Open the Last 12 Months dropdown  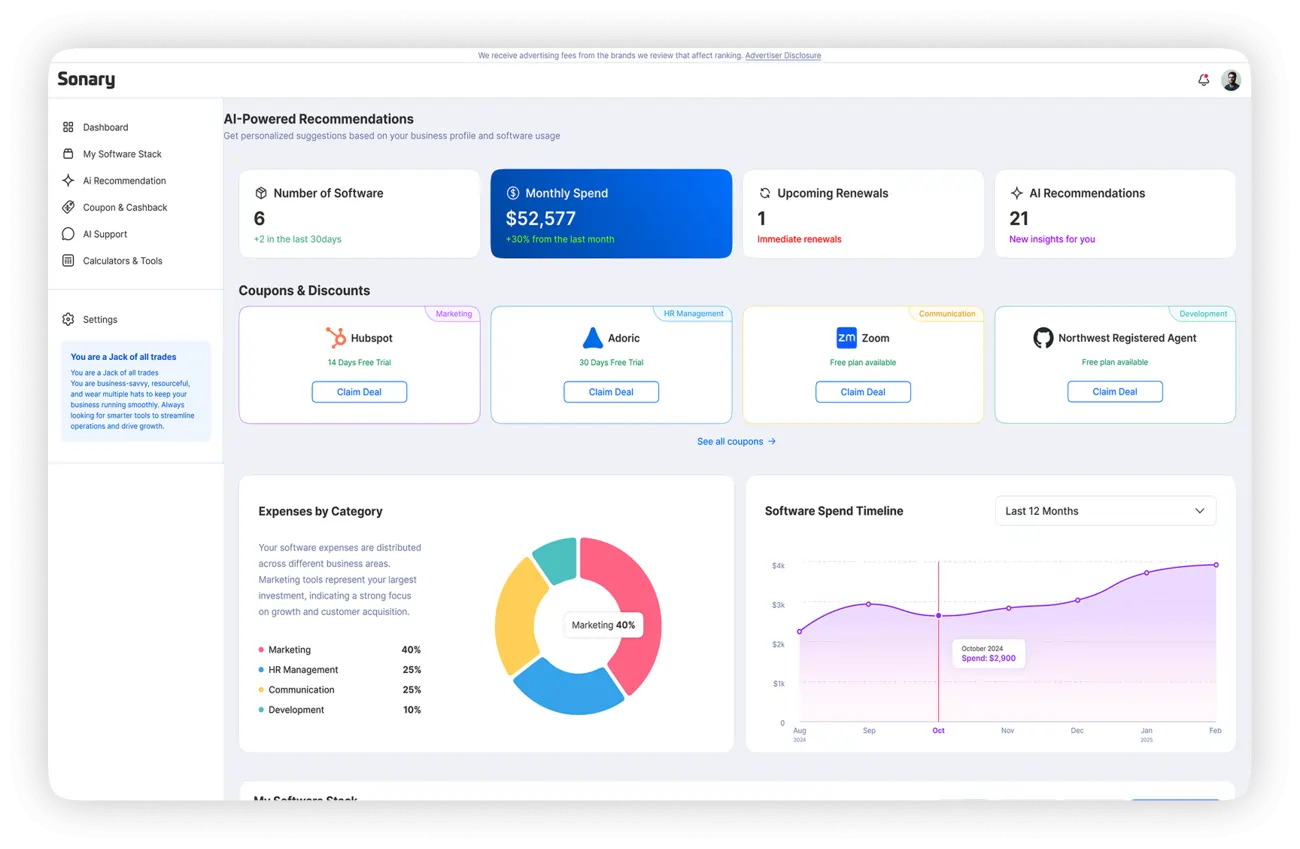(1104, 511)
